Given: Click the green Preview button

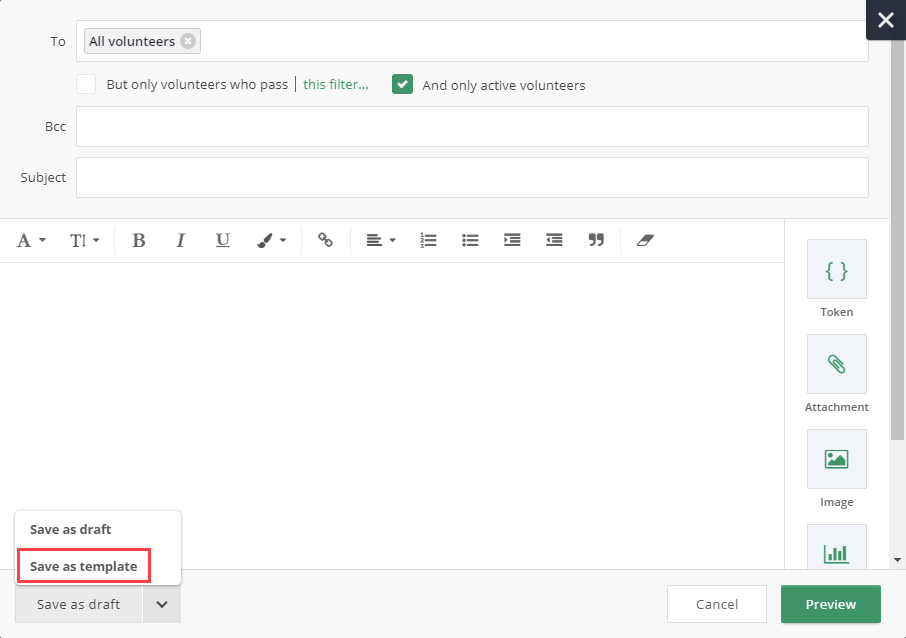Looking at the screenshot, I should point(830,604).
